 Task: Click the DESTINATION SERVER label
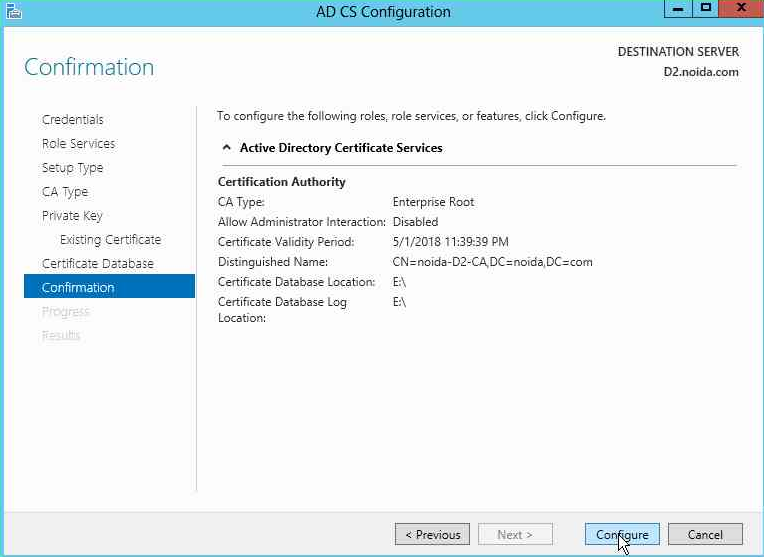(x=678, y=52)
